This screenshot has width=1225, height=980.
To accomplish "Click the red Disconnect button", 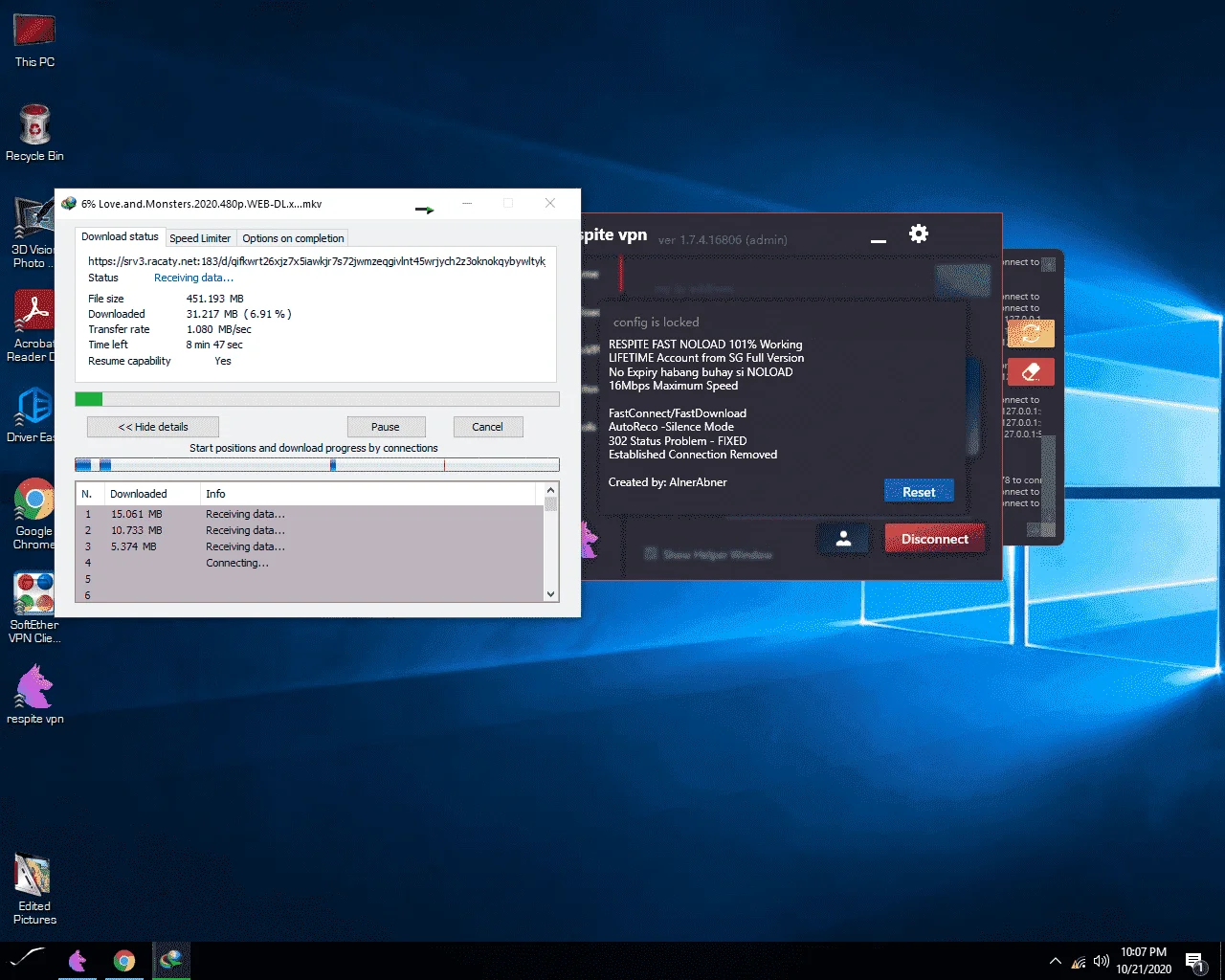I will [x=935, y=539].
